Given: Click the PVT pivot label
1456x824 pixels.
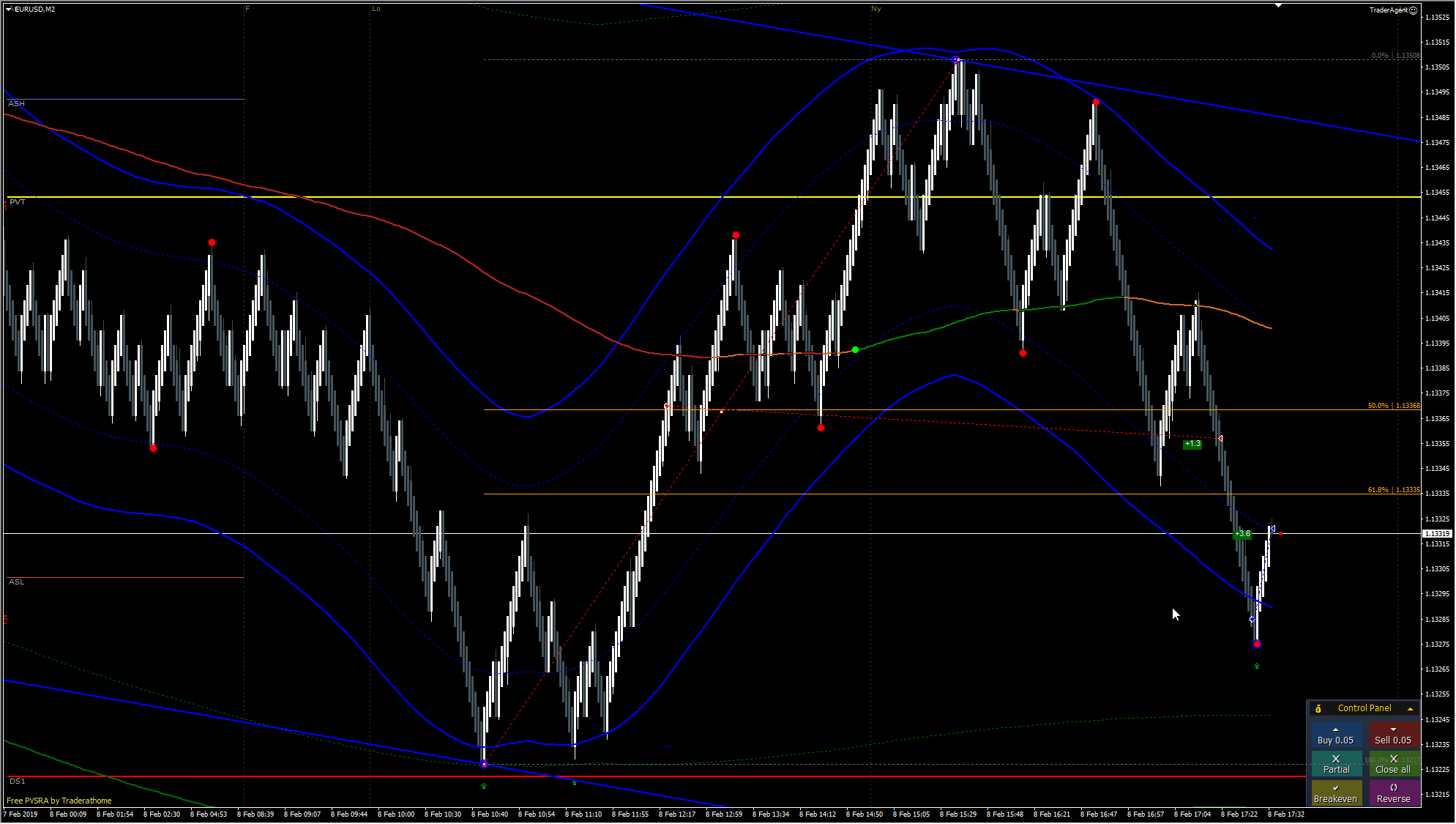Looking at the screenshot, I should [x=17, y=202].
